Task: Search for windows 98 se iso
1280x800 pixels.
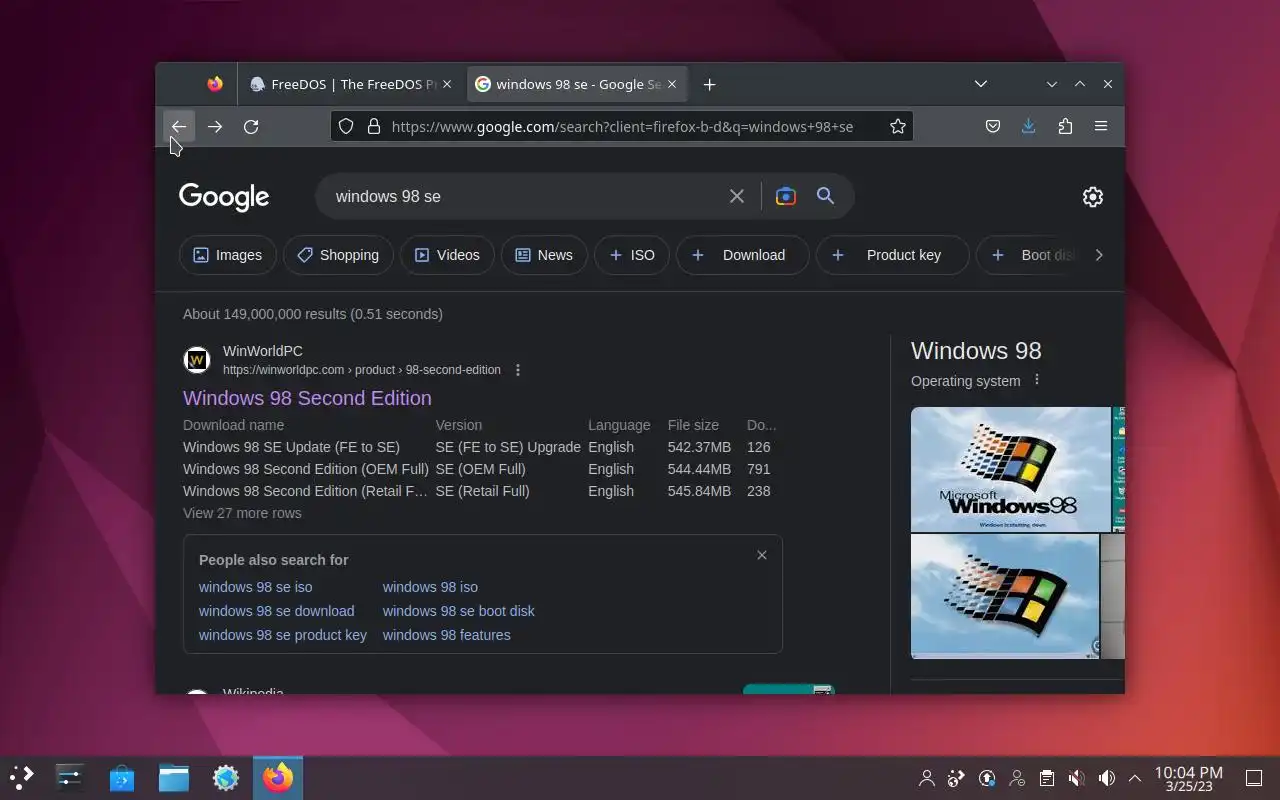Action: (x=255, y=587)
